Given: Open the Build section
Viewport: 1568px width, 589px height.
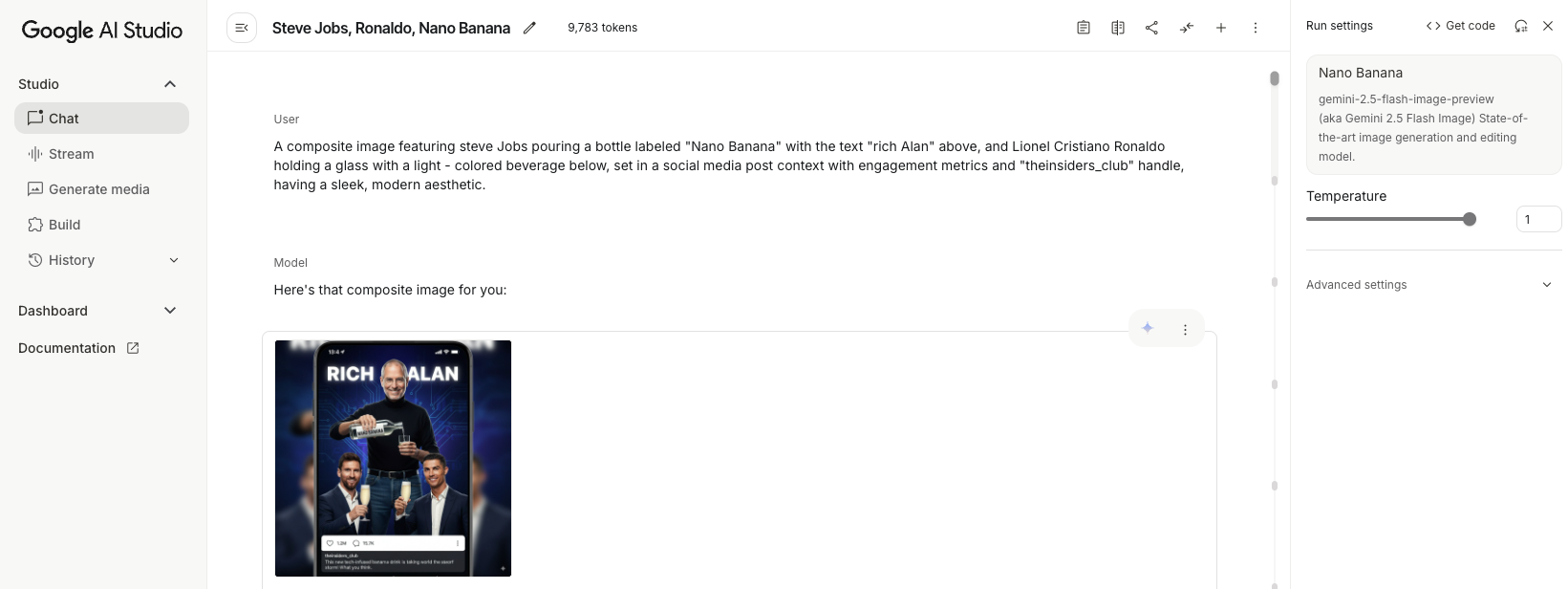Looking at the screenshot, I should click(x=101, y=225).
